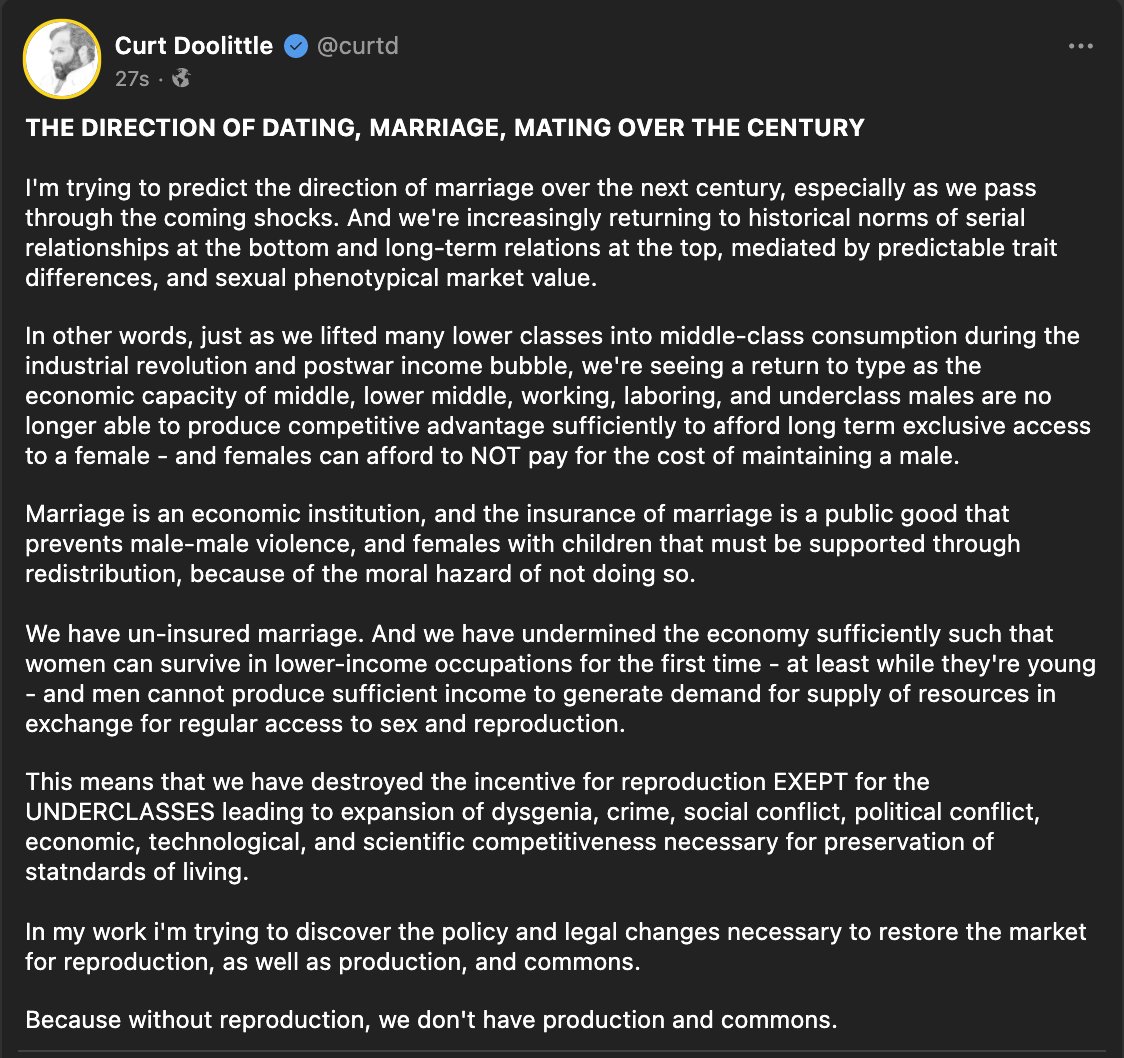
Task: Click the 27s post timestamp
Action: [x=131, y=78]
